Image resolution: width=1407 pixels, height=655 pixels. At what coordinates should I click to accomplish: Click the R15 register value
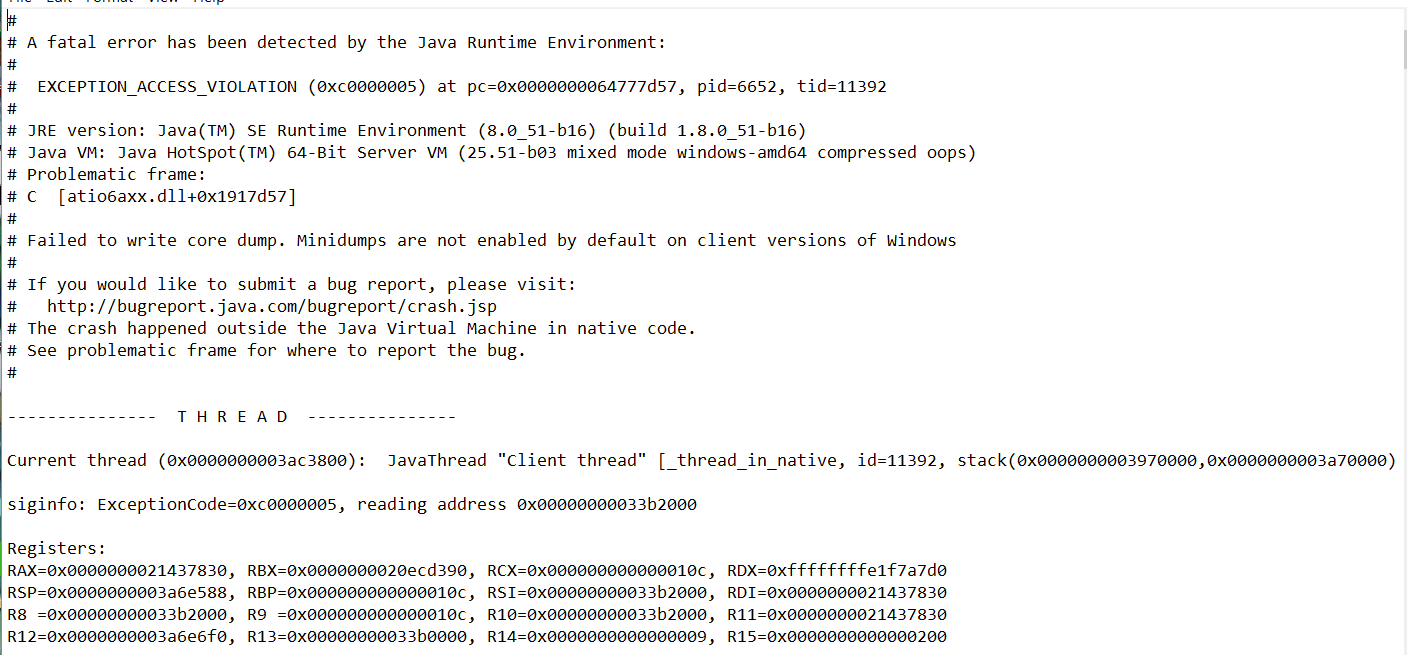click(x=856, y=637)
